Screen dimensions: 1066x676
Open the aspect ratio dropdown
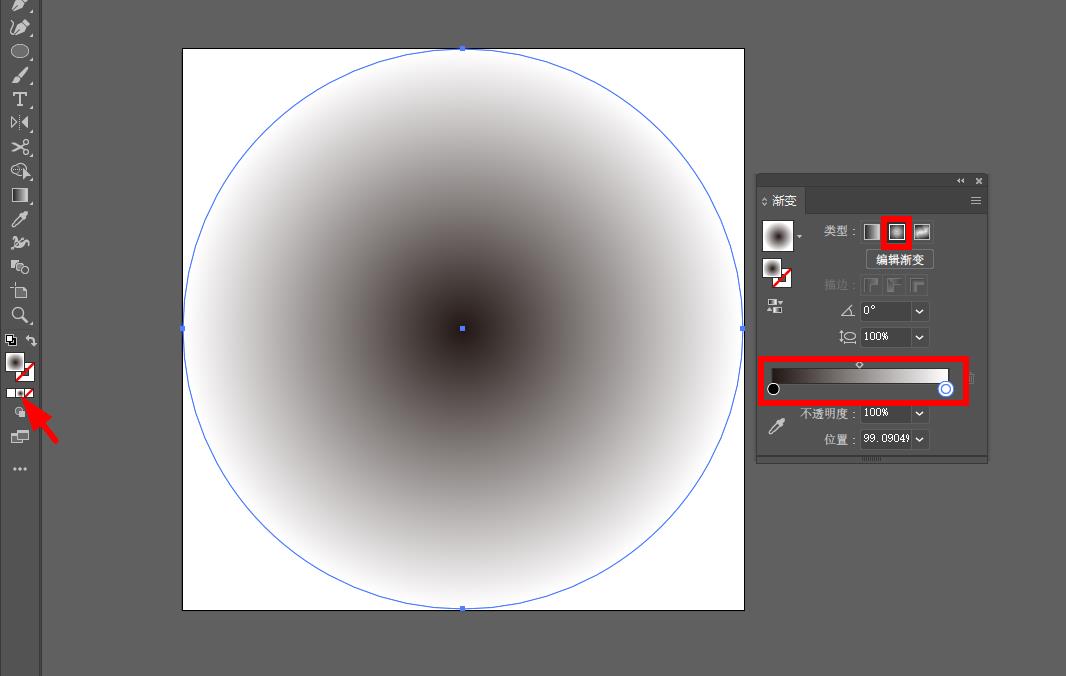pyautogui.click(x=920, y=337)
